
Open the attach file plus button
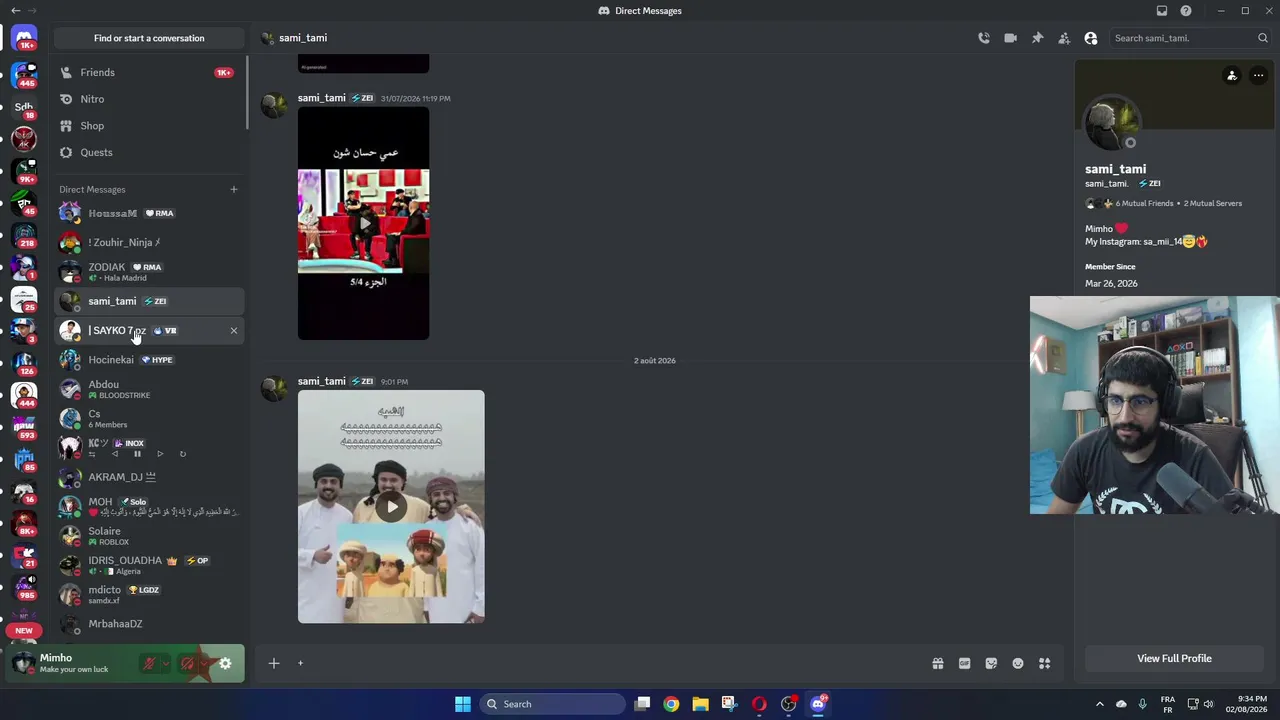coord(274,663)
